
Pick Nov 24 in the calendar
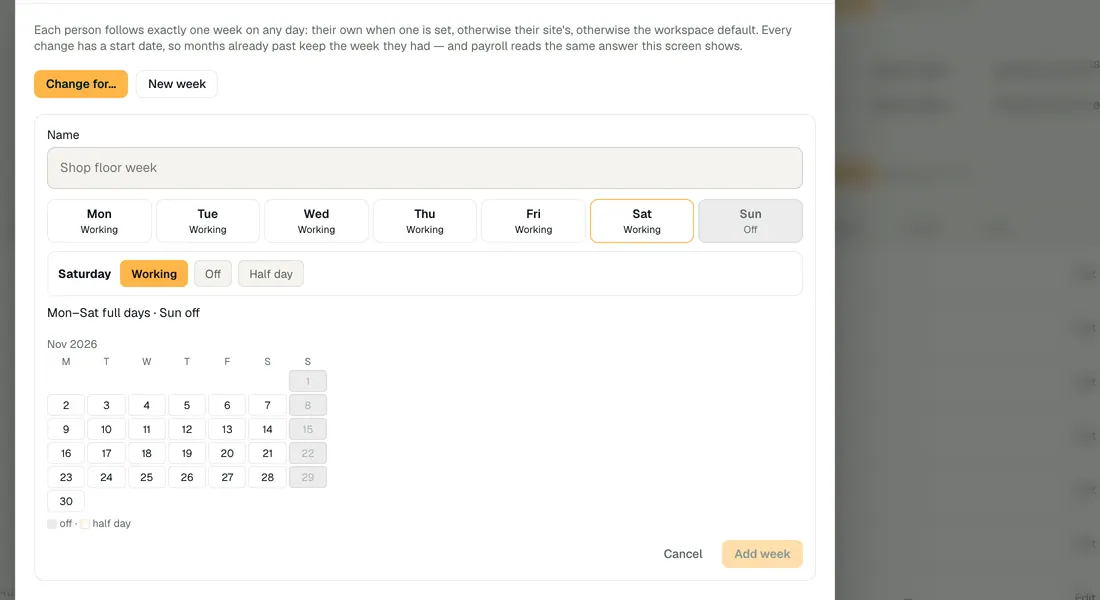[x=106, y=477]
